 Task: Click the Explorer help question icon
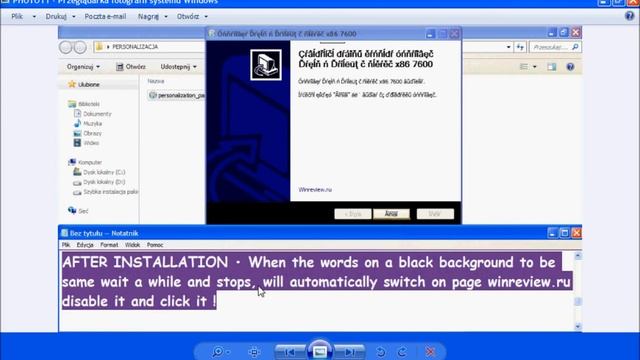pyautogui.click(x=570, y=67)
